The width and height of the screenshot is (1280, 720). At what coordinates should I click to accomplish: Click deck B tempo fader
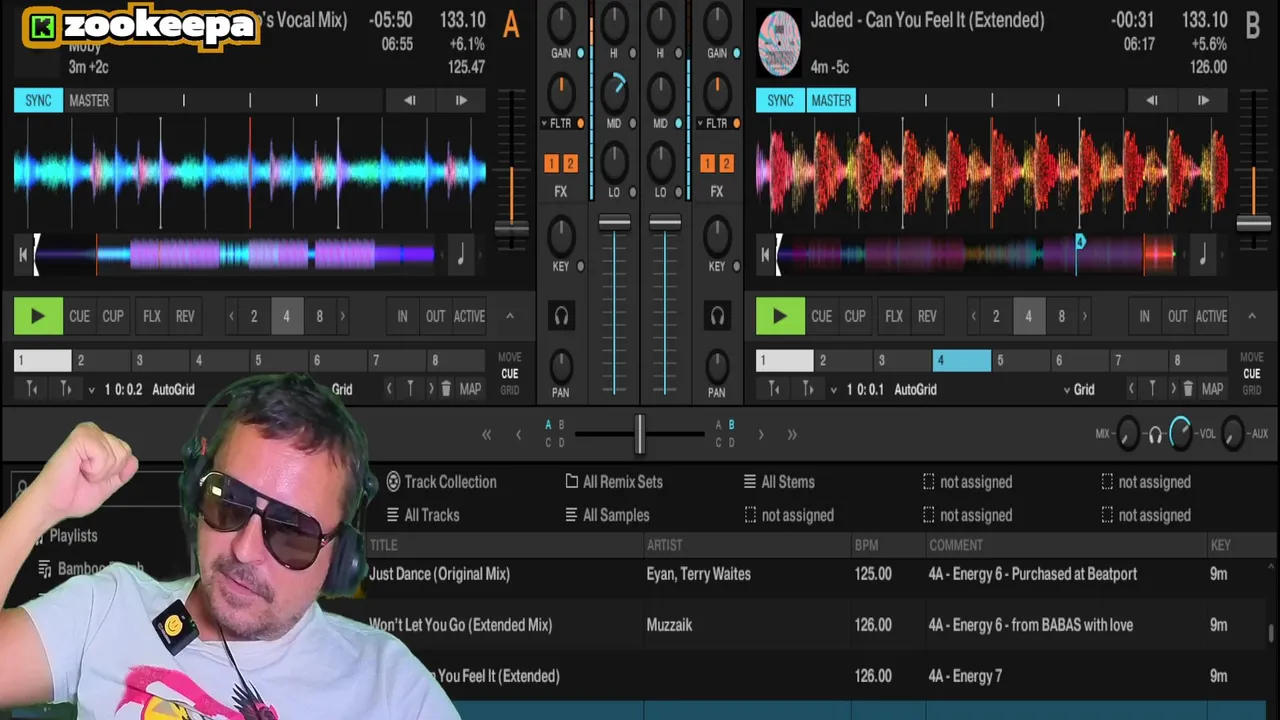point(1253,224)
